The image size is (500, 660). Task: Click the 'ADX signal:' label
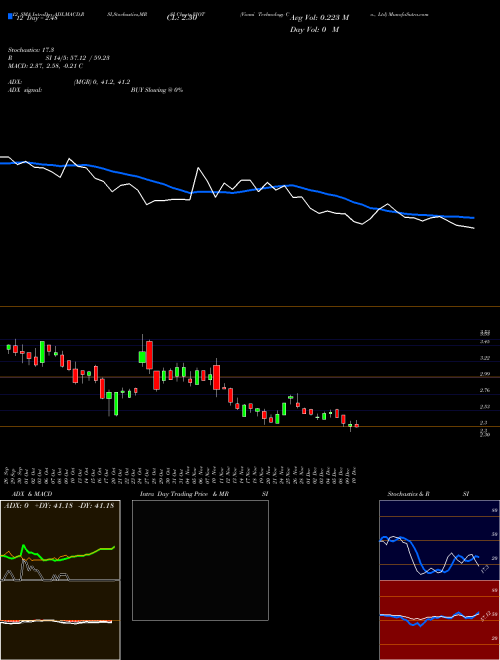pyautogui.click(x=25, y=90)
